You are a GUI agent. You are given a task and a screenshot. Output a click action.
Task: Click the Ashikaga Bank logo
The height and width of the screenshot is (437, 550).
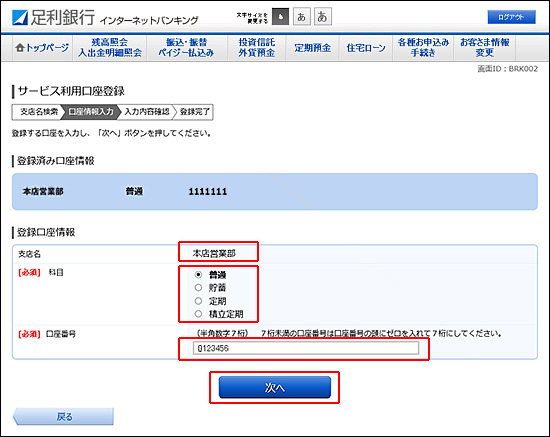pyautogui.click(x=53, y=17)
